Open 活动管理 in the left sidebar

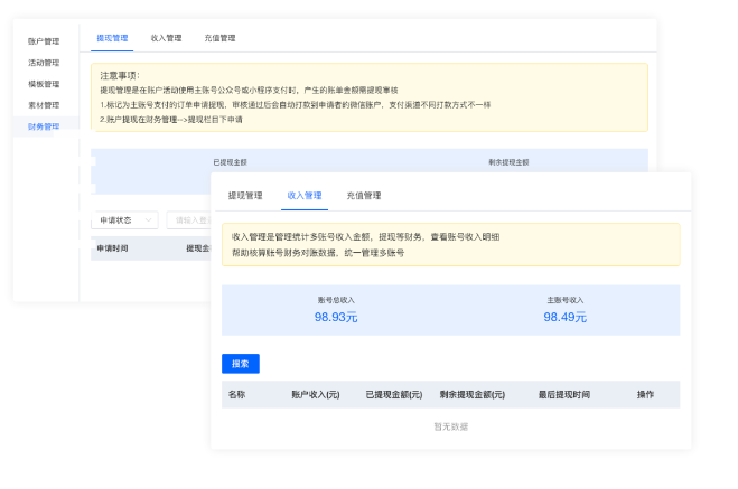tap(43, 63)
